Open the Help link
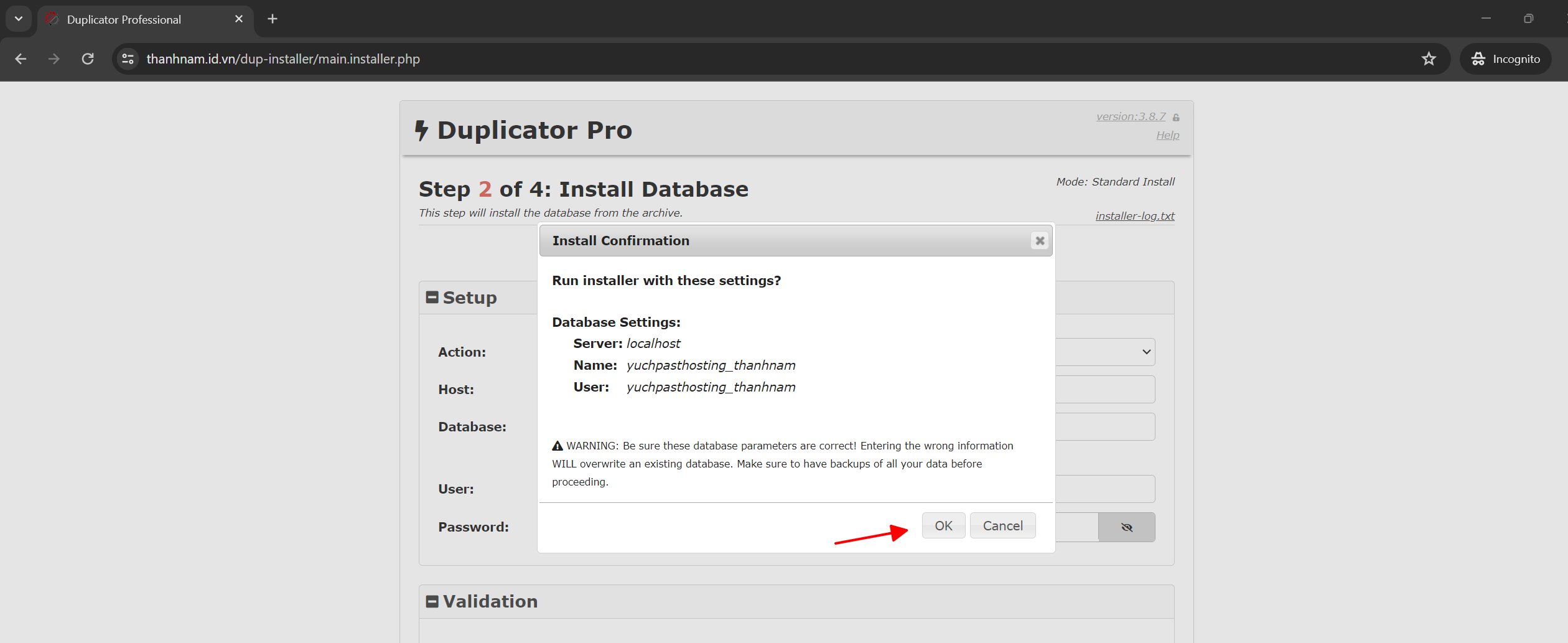This screenshot has width=1568, height=643. pos(1167,135)
